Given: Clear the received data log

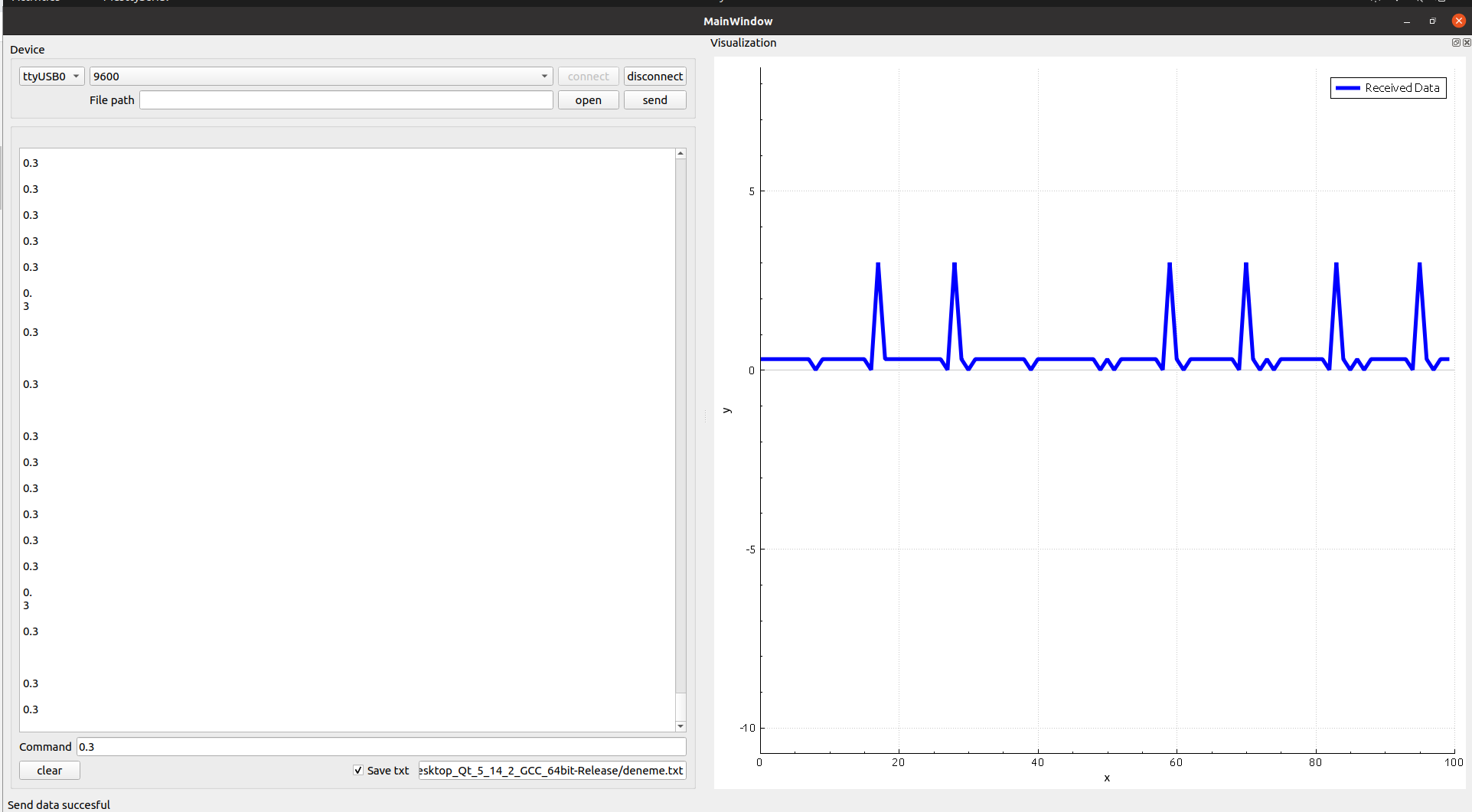Looking at the screenshot, I should 49,770.
